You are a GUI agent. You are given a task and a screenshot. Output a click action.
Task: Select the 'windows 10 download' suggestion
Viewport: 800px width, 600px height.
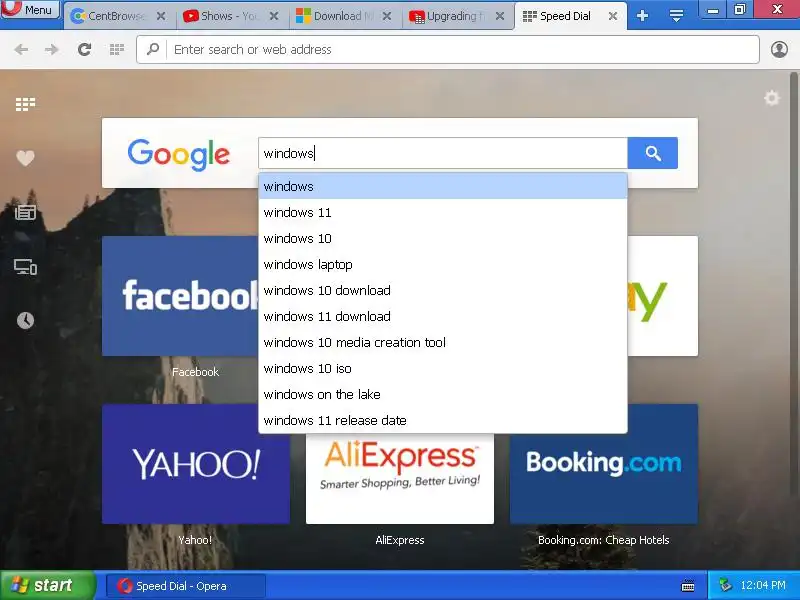pyautogui.click(x=443, y=290)
